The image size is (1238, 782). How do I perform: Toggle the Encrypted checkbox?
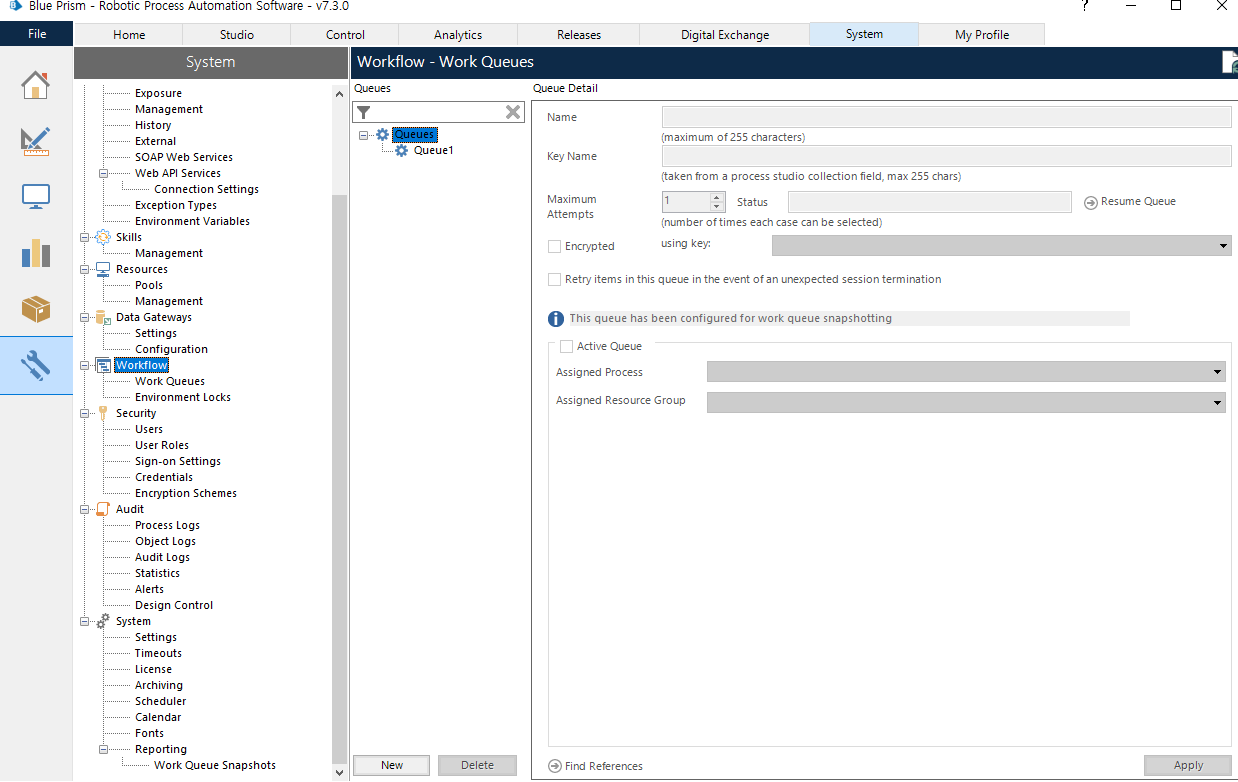[x=554, y=246]
